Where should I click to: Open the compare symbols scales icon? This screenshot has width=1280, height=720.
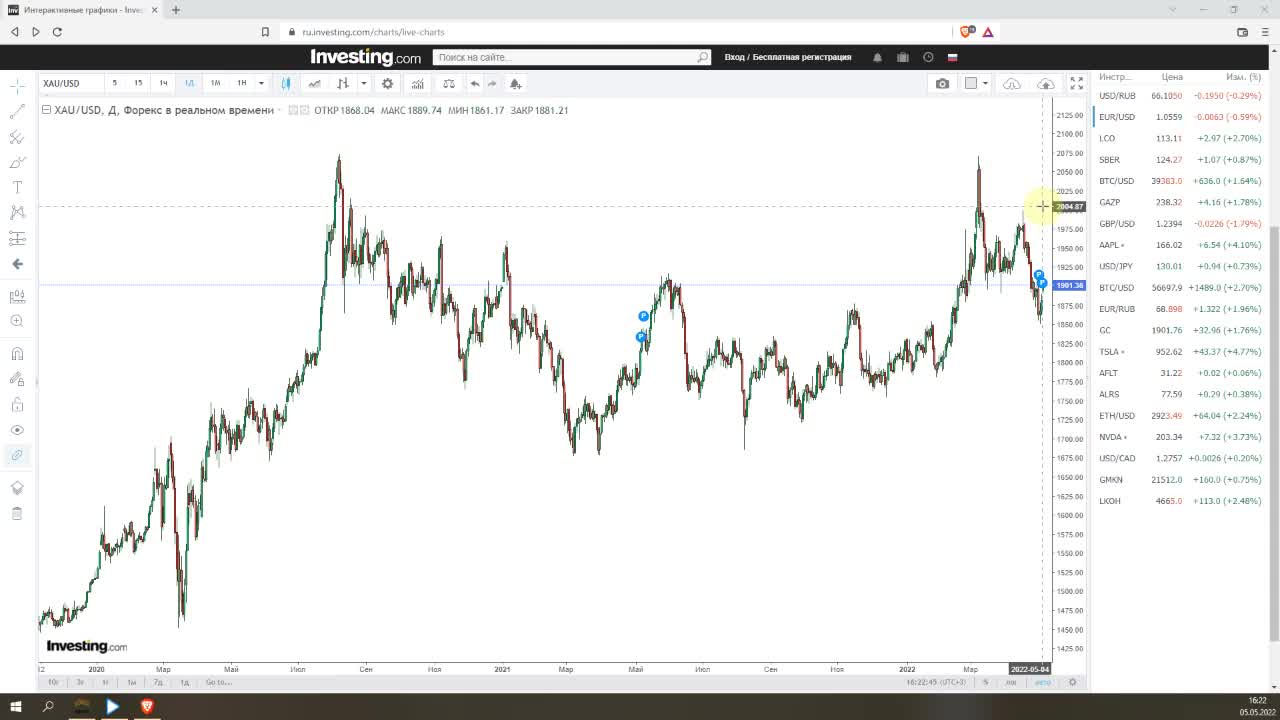click(x=448, y=83)
